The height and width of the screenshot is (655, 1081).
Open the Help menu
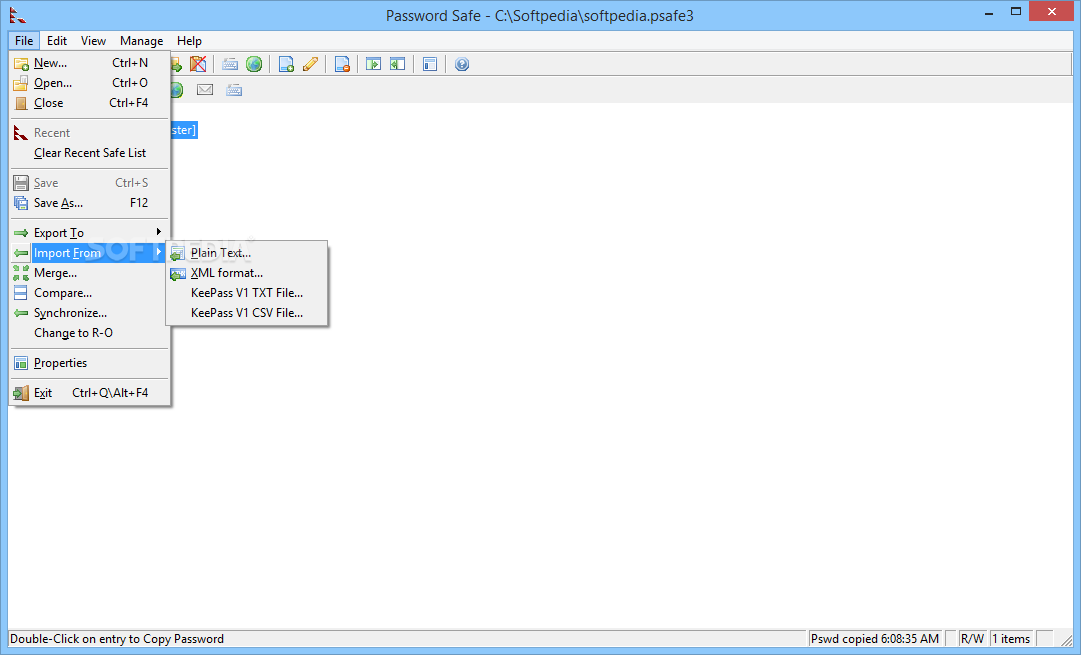pos(189,41)
